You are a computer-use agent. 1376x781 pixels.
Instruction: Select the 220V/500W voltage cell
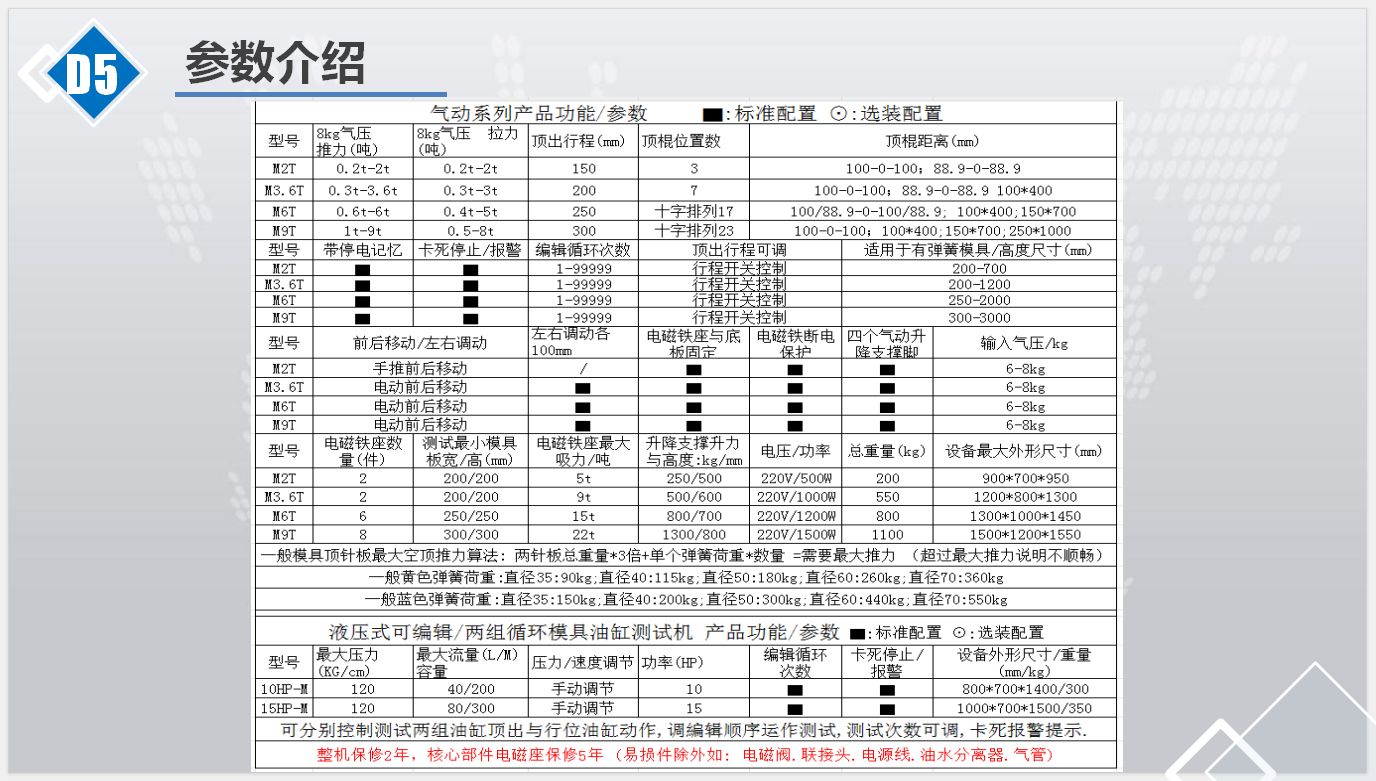[795, 478]
